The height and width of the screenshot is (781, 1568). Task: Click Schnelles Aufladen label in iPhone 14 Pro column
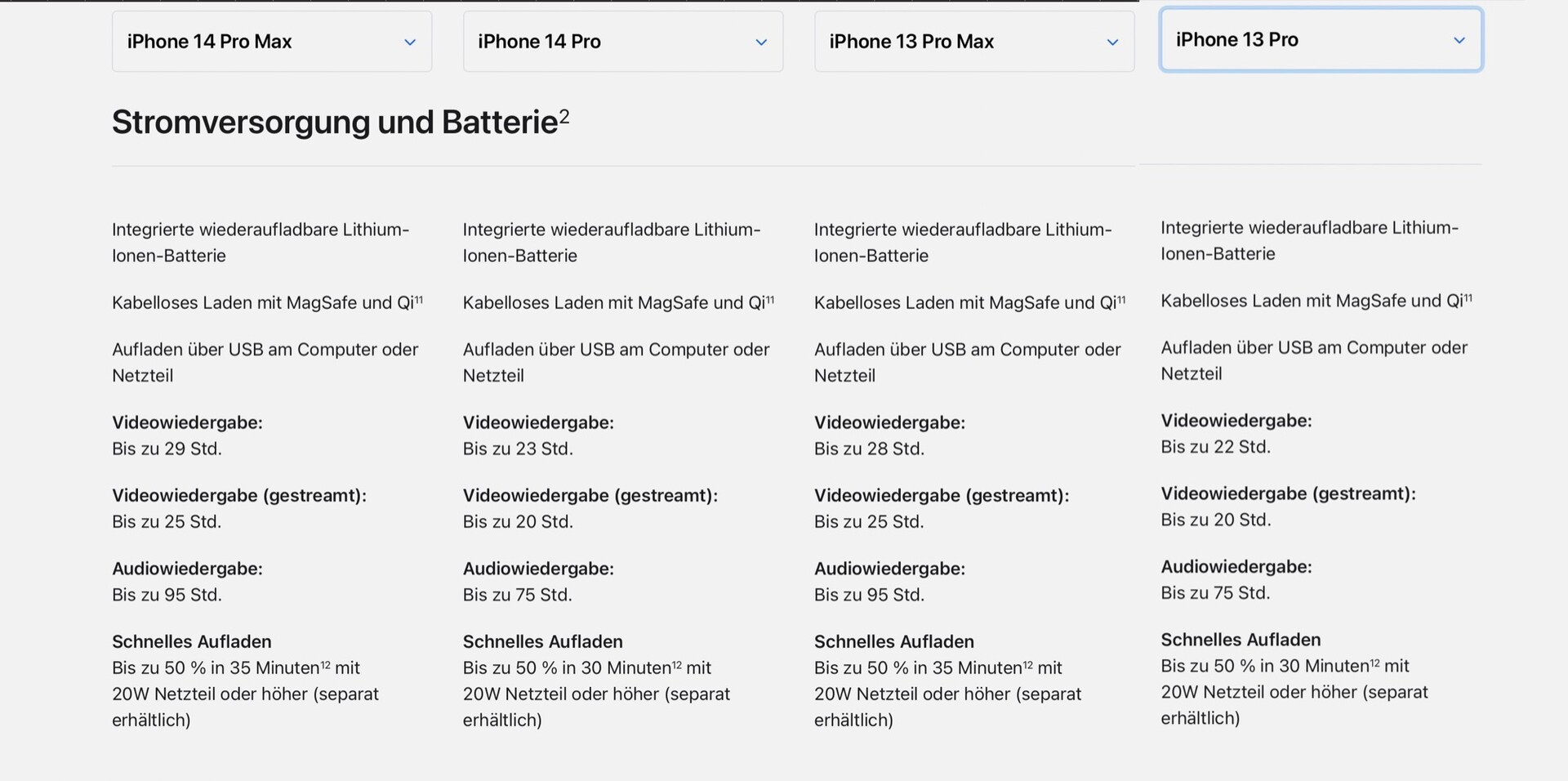pyautogui.click(x=542, y=641)
